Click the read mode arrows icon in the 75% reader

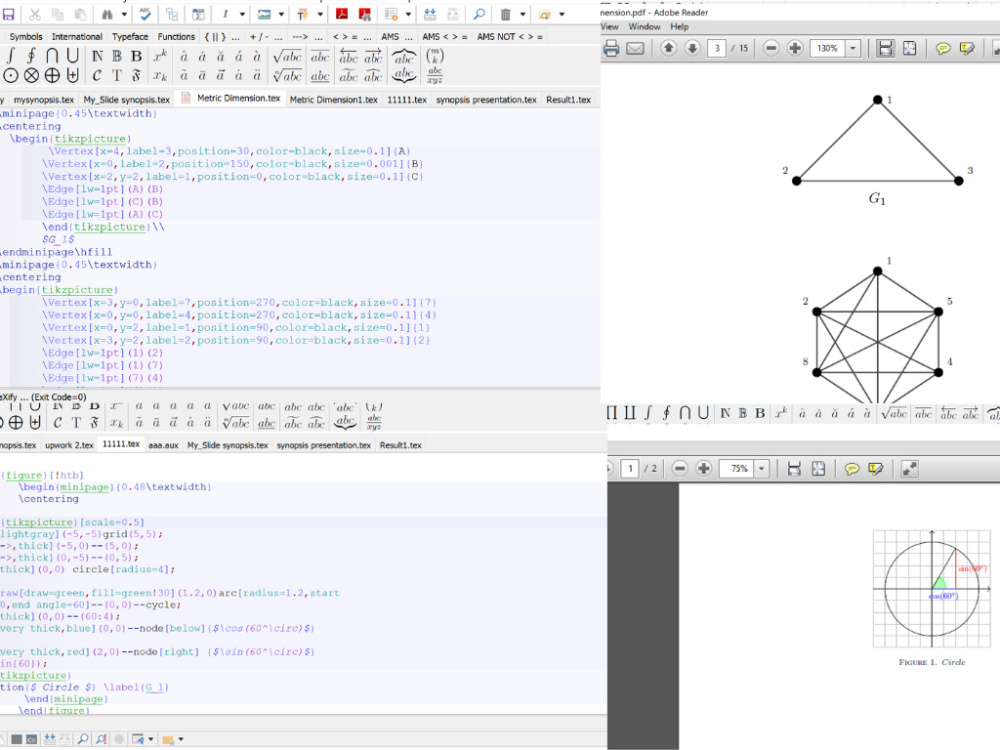tap(909, 469)
